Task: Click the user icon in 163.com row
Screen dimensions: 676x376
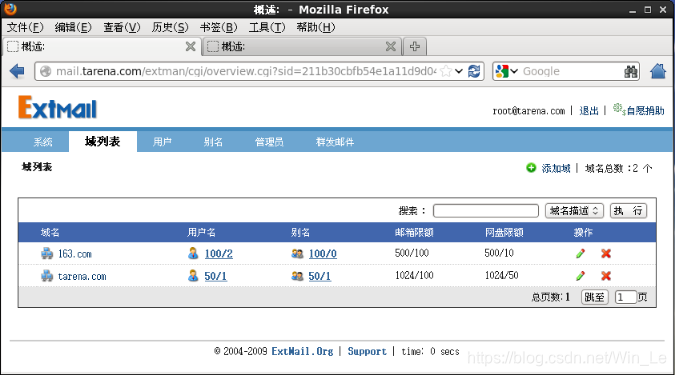Action: (x=193, y=253)
